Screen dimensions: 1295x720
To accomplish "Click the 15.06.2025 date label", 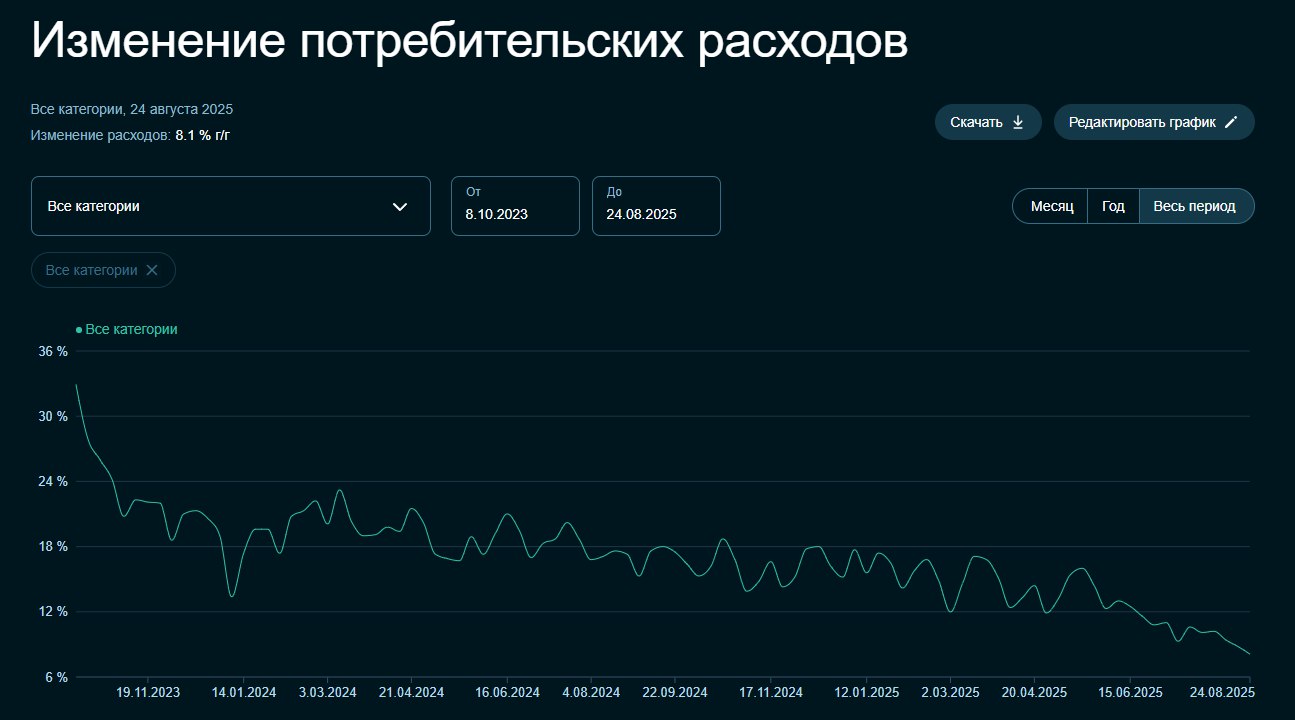I will click(x=1130, y=692).
